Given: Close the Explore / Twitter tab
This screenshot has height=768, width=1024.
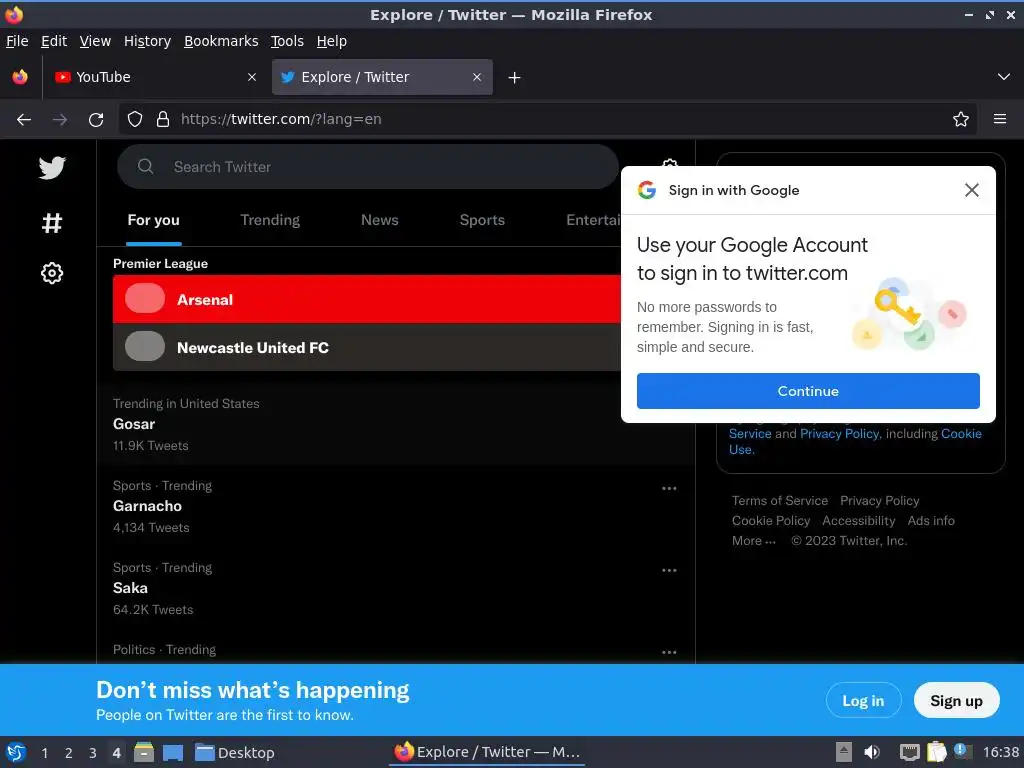Looking at the screenshot, I should (477, 77).
